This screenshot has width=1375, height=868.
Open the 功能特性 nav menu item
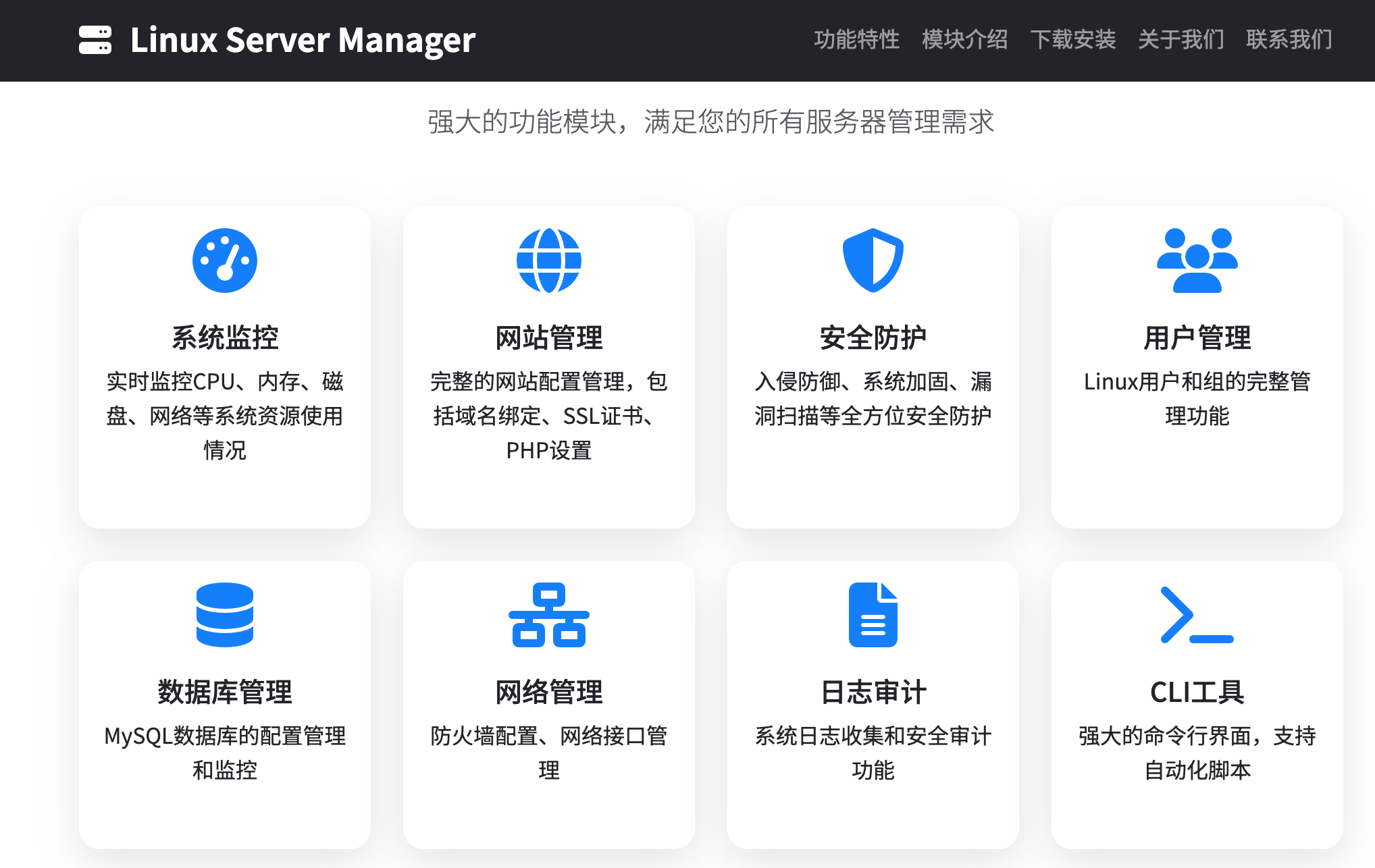tap(856, 40)
